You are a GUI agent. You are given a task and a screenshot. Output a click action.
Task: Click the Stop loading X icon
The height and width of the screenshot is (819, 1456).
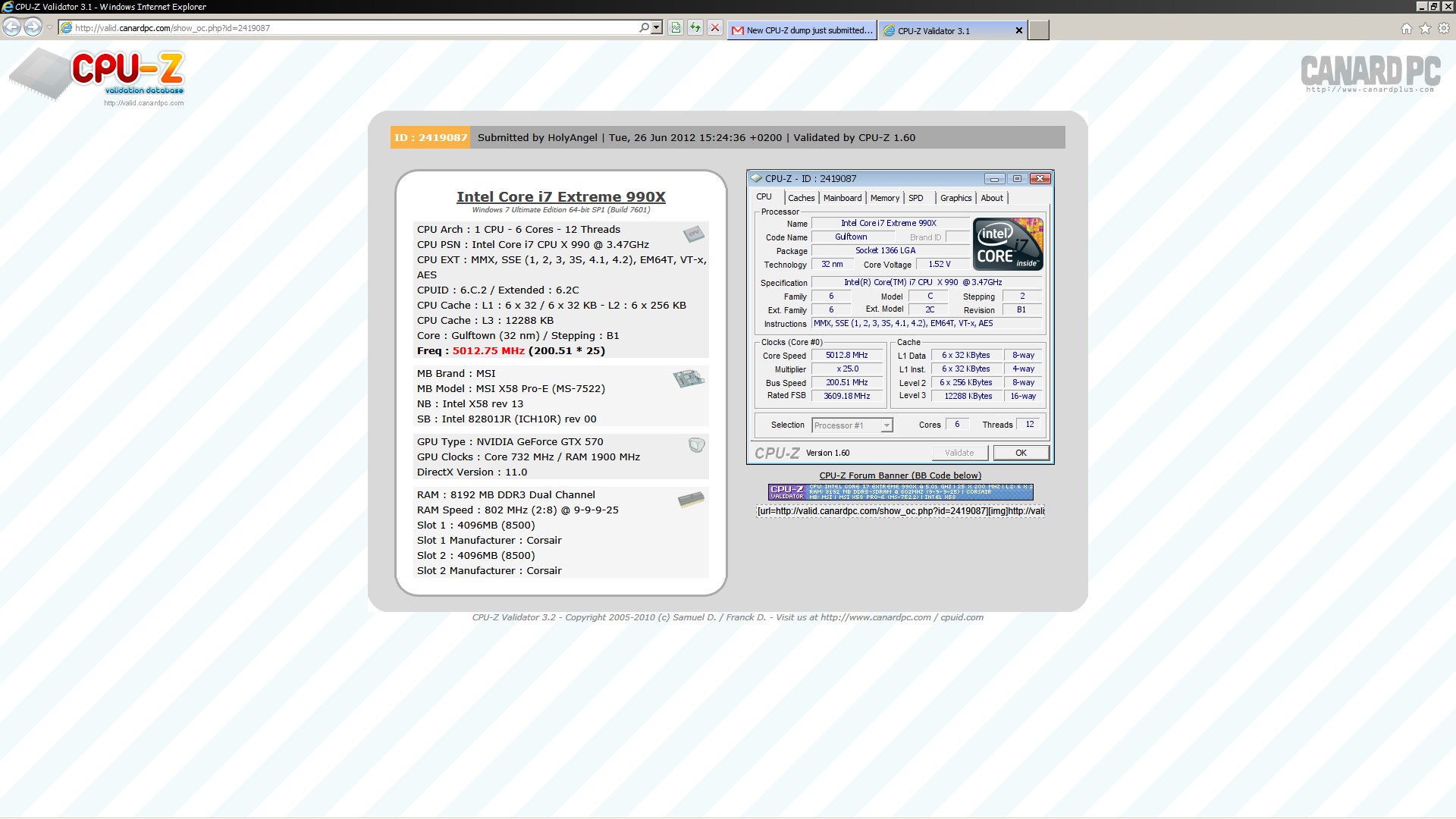715,28
